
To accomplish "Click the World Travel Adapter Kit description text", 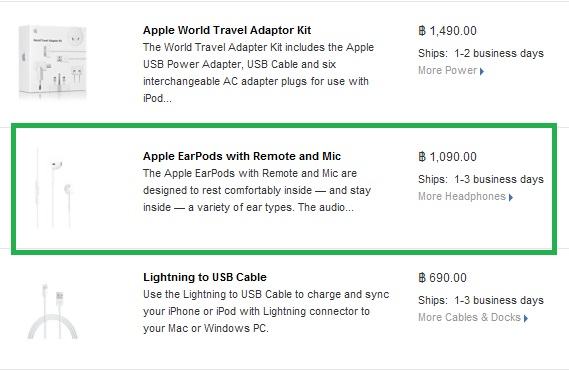I will coord(258,73).
